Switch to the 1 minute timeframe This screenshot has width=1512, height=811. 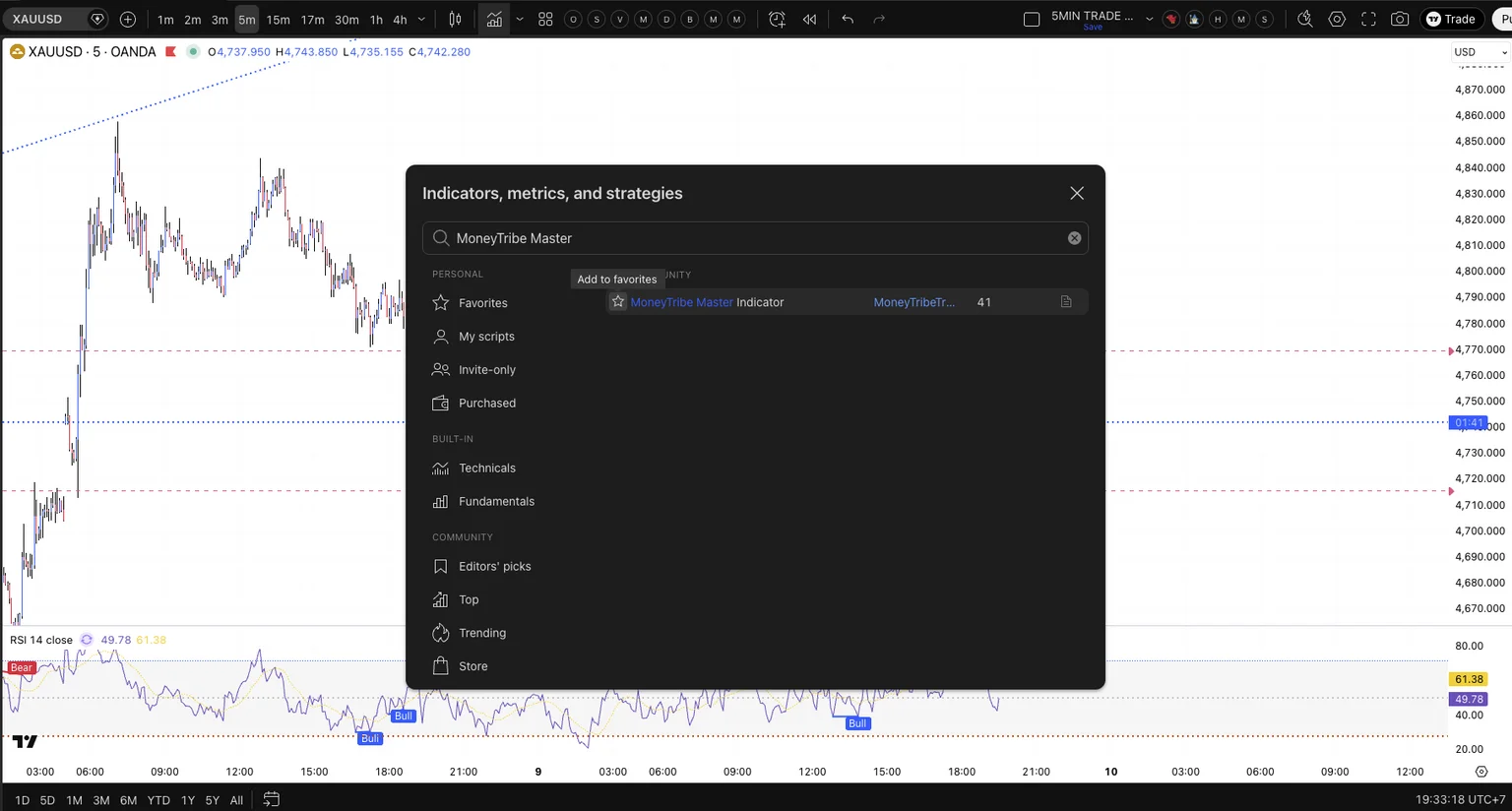[x=165, y=19]
